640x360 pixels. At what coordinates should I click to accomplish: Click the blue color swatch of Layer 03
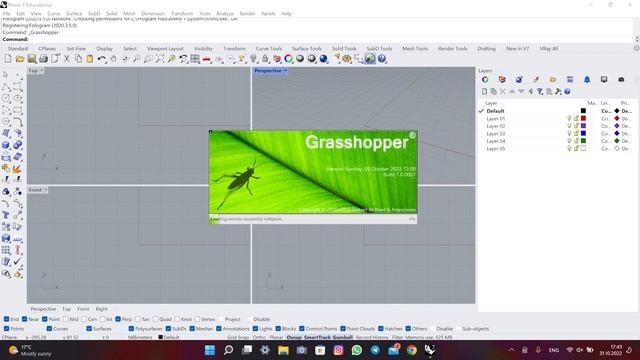[x=583, y=133]
